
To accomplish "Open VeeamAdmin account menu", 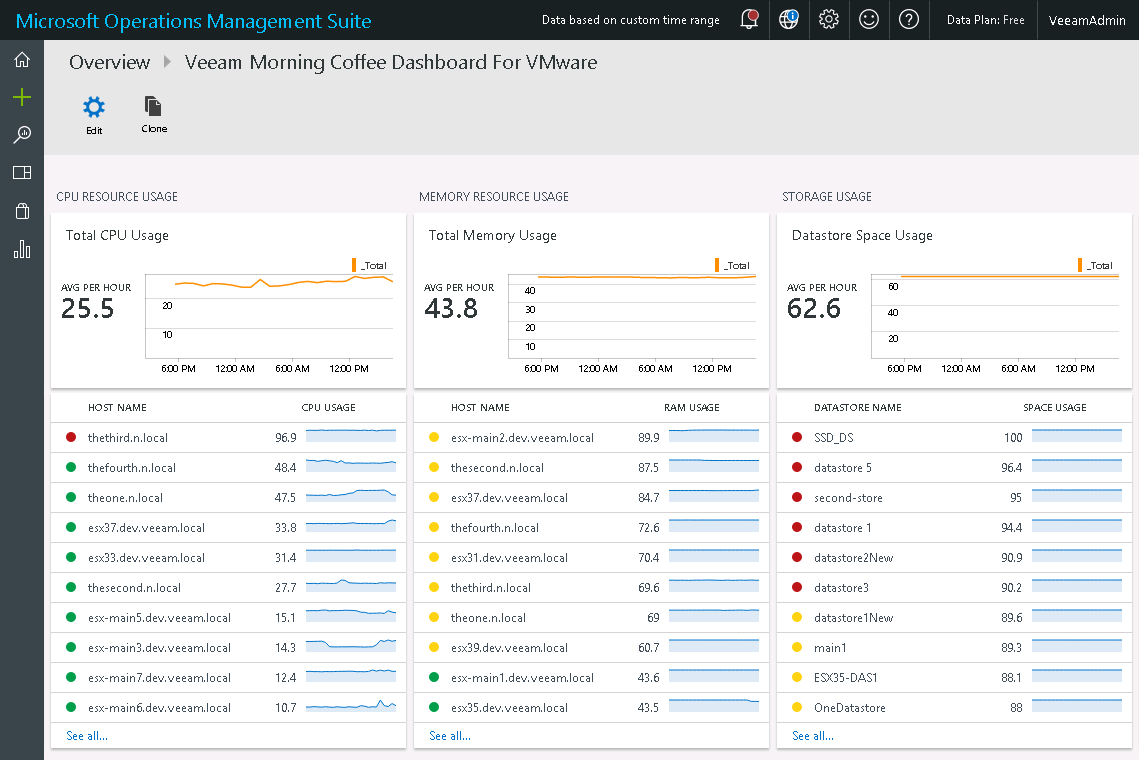I will [1087, 20].
